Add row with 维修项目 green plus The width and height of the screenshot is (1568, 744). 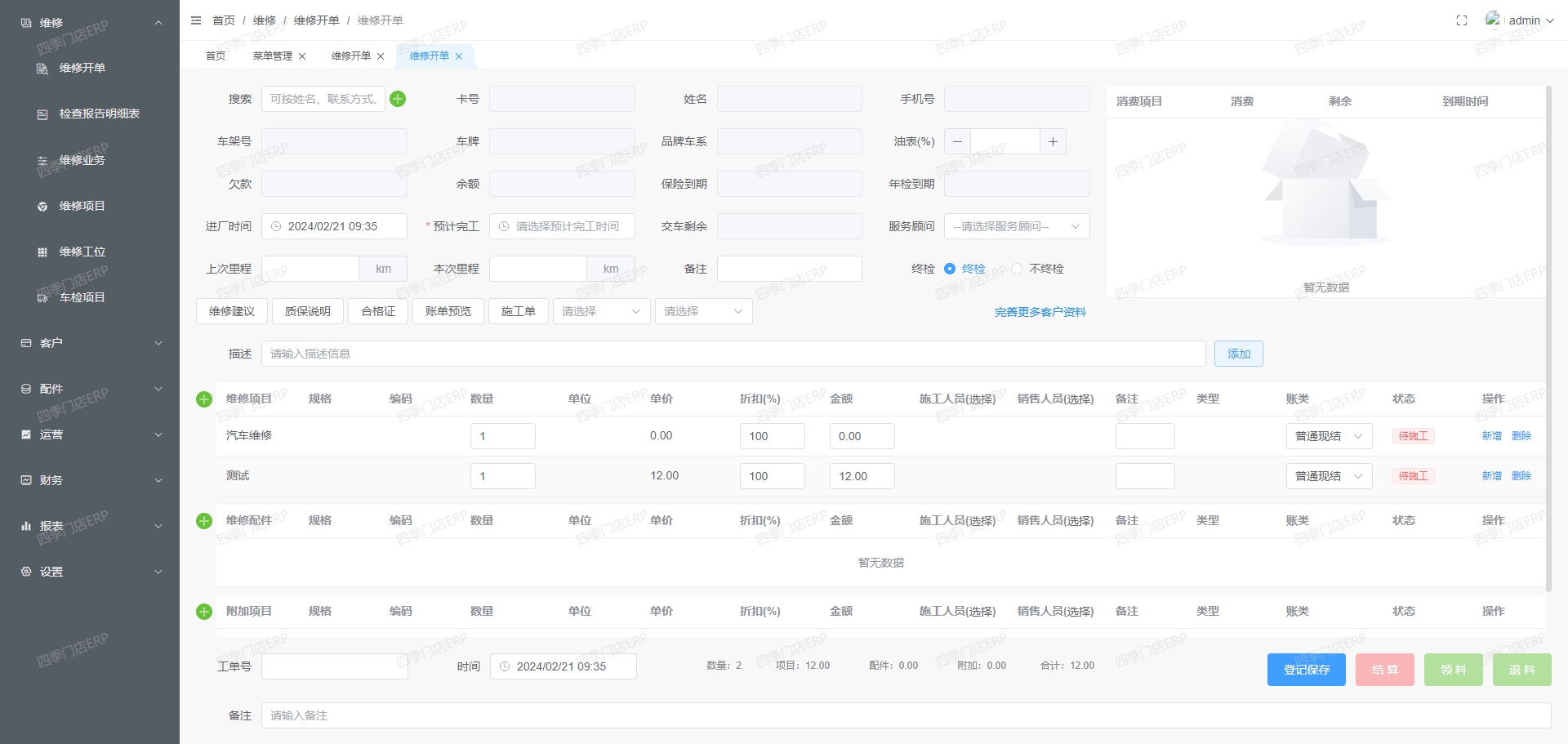(x=204, y=399)
